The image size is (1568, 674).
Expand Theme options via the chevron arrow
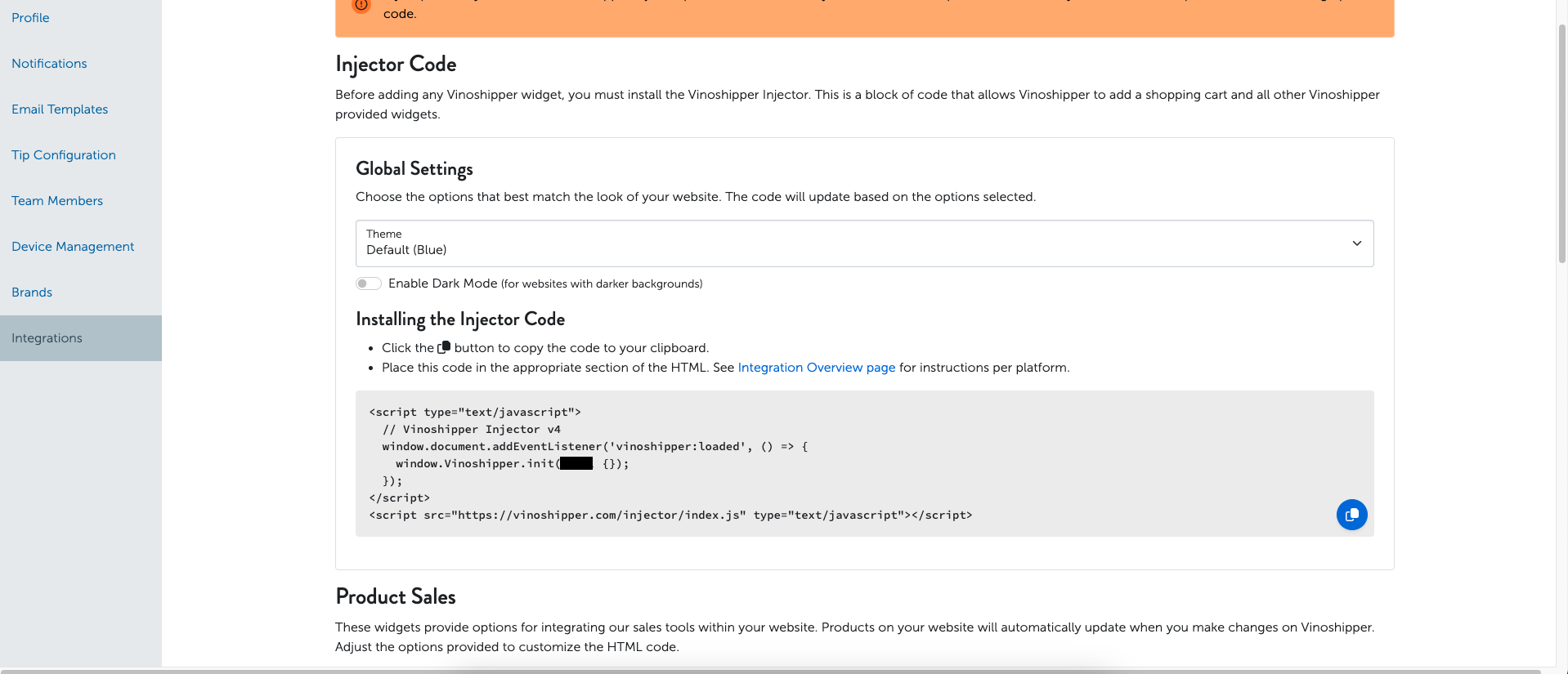click(1356, 243)
